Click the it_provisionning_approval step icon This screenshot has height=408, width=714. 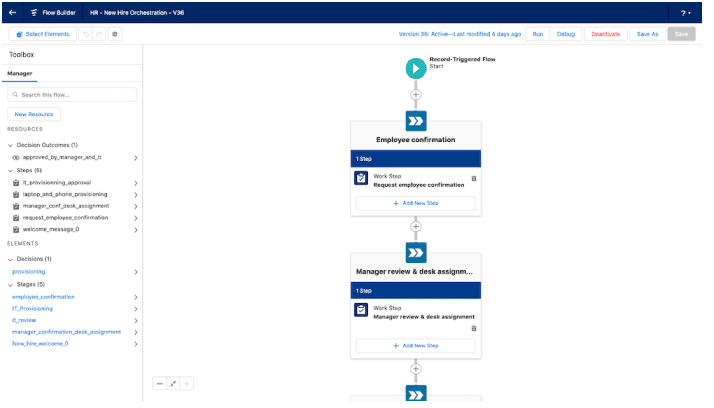(x=16, y=183)
